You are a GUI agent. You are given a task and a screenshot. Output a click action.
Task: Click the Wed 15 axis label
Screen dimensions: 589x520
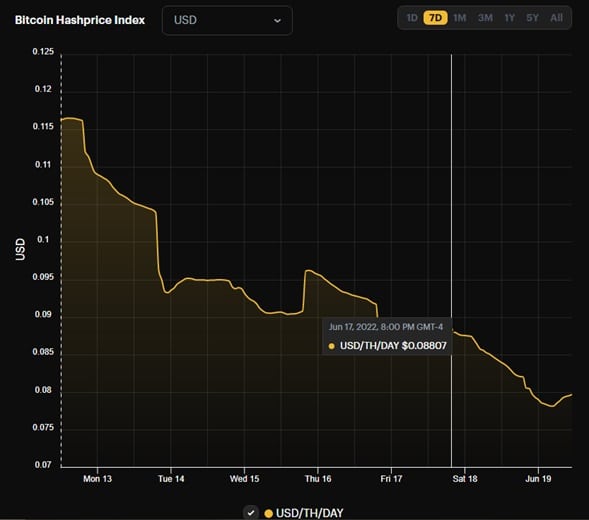(245, 479)
